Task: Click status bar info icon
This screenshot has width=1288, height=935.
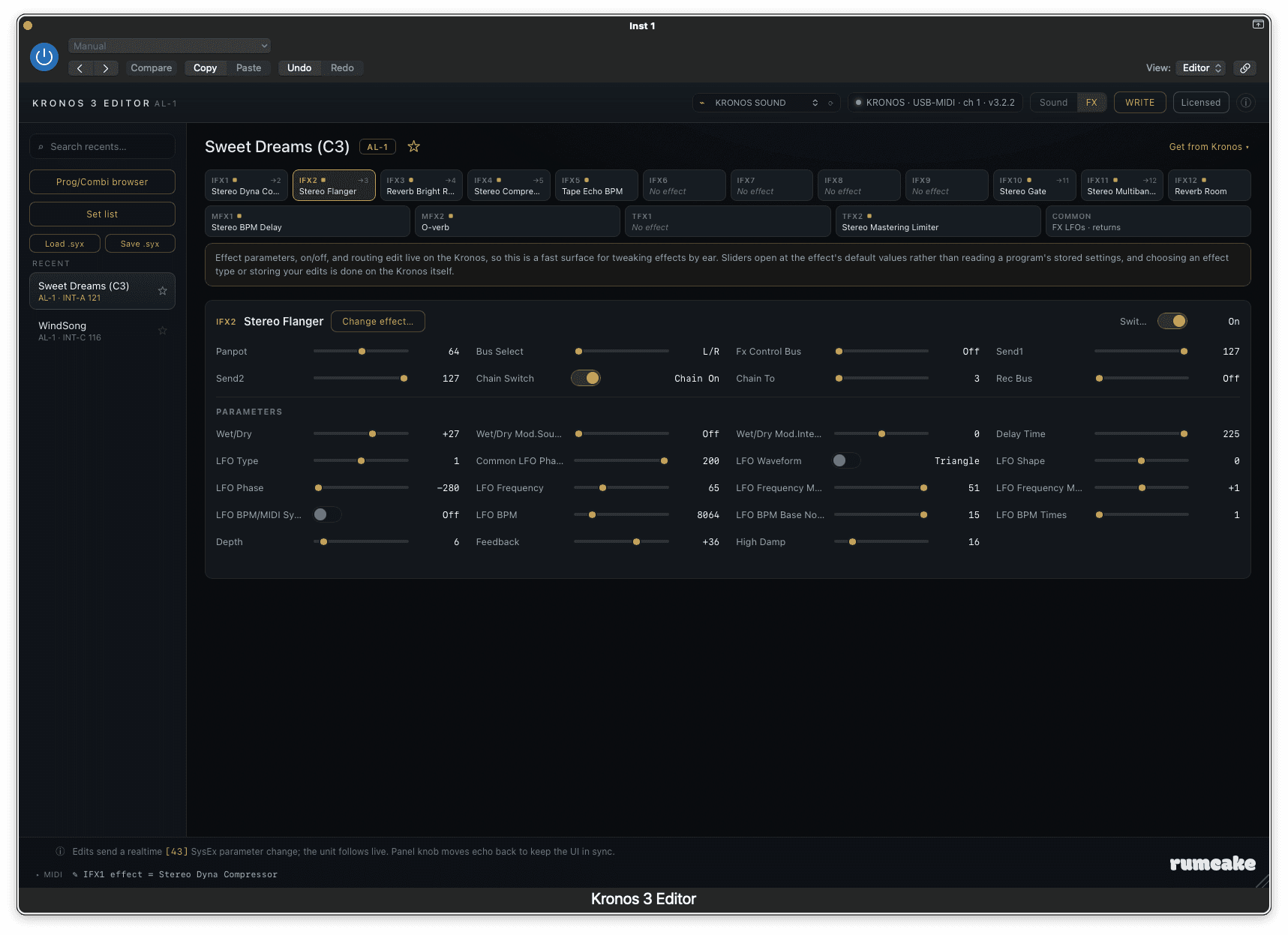Action: [x=60, y=852]
